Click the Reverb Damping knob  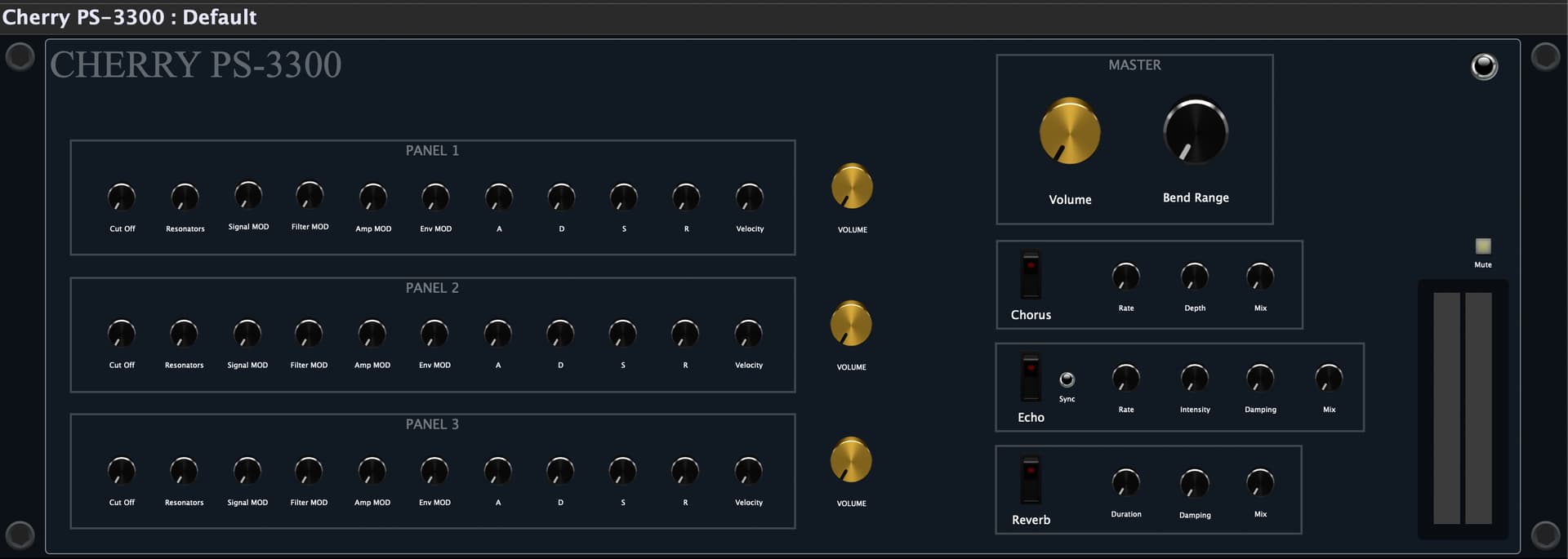point(1195,483)
